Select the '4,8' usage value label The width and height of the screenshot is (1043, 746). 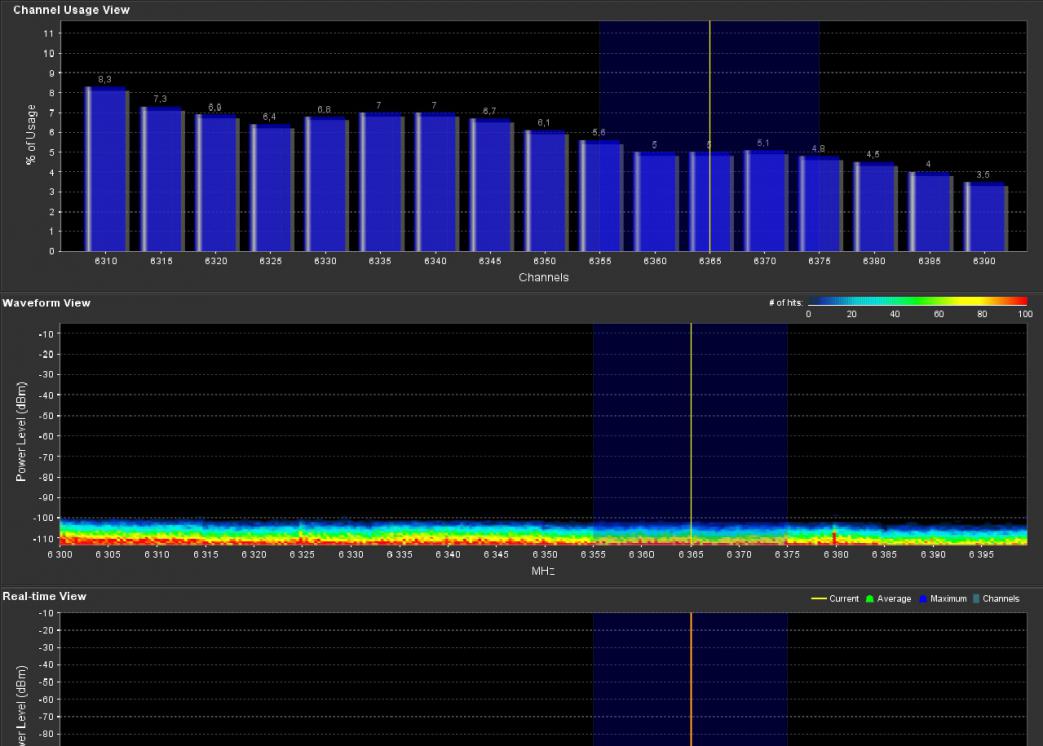(818, 149)
